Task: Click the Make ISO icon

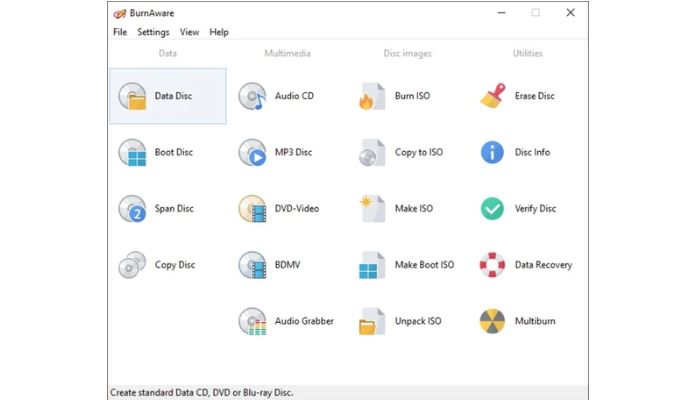Action: point(371,209)
